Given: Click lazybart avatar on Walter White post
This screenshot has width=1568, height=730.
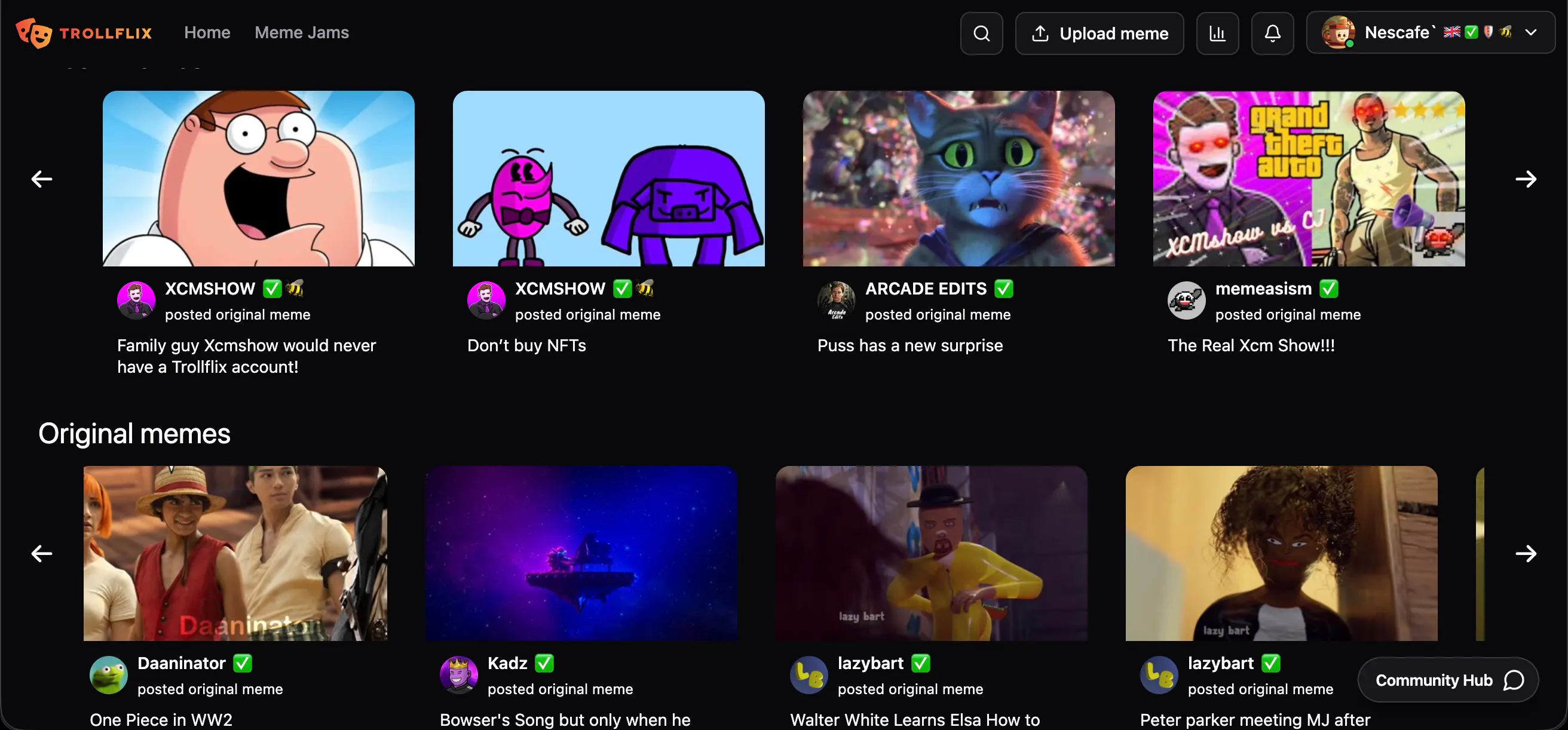Looking at the screenshot, I should tap(808, 674).
